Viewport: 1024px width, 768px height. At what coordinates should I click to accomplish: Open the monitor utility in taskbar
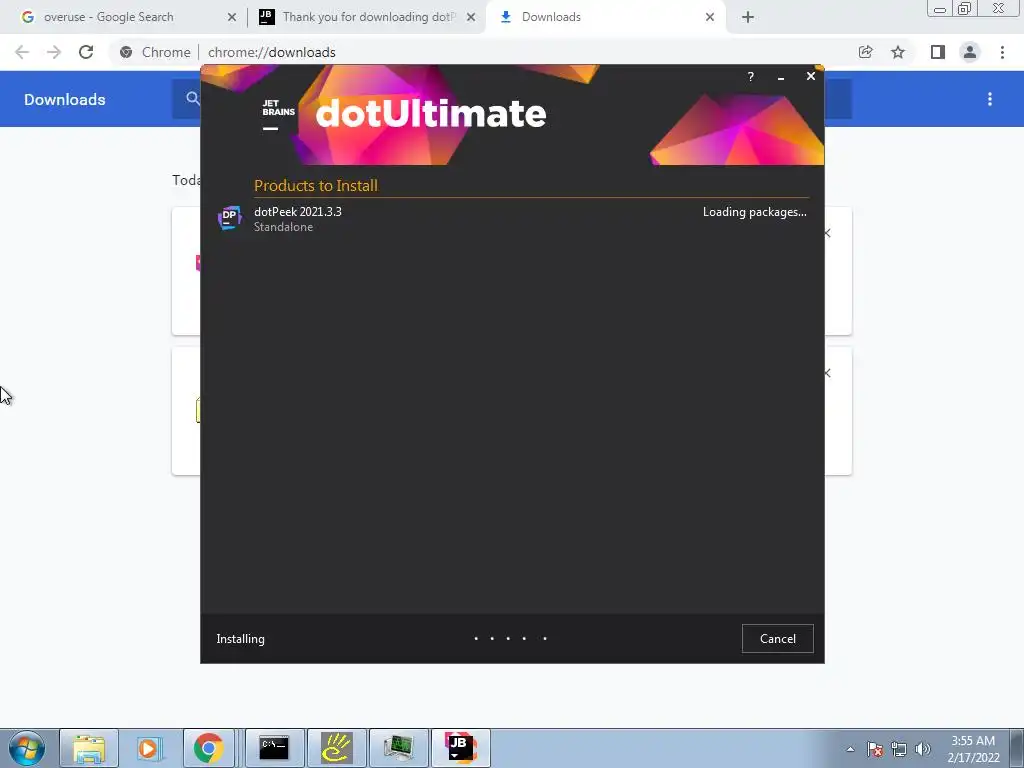[x=398, y=748]
